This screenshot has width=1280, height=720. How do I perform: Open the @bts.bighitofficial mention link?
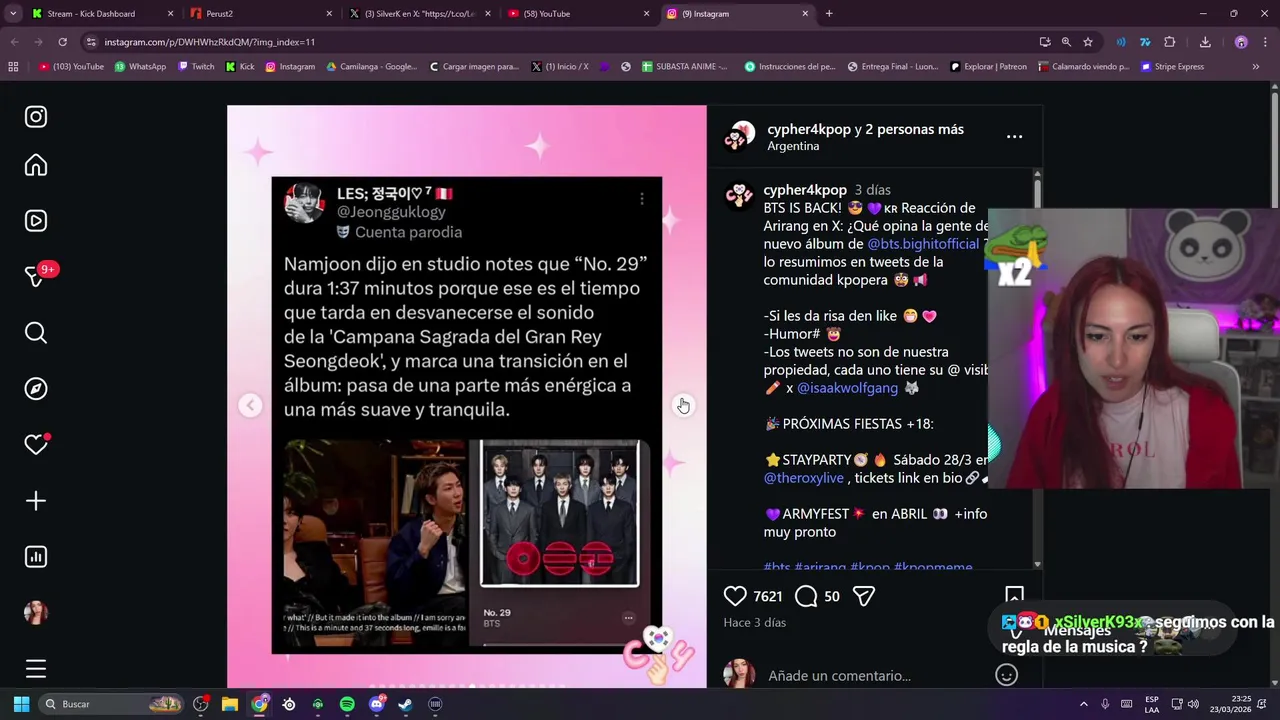coord(923,244)
